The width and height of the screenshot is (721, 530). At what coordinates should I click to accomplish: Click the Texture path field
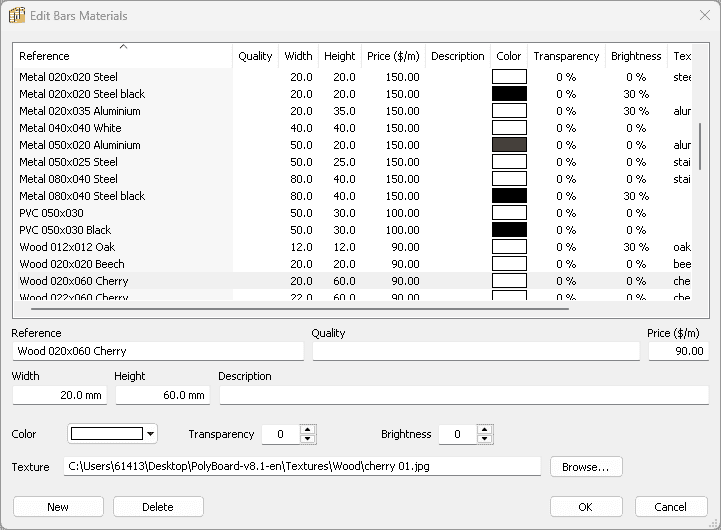pos(302,466)
